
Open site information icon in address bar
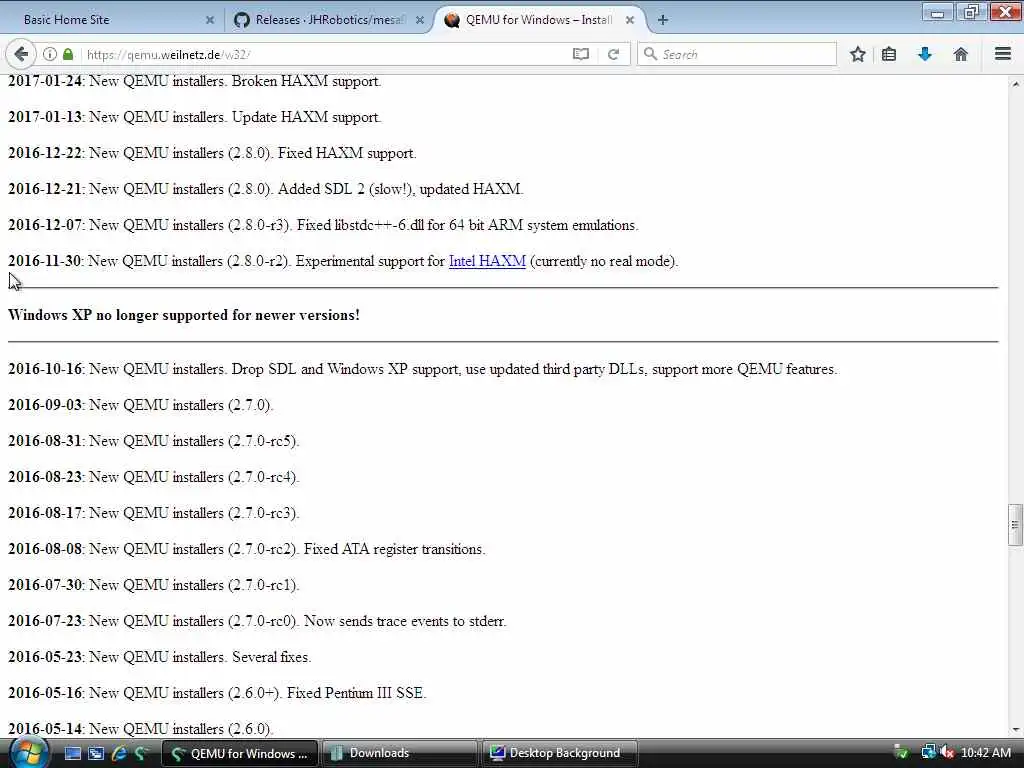(50, 54)
